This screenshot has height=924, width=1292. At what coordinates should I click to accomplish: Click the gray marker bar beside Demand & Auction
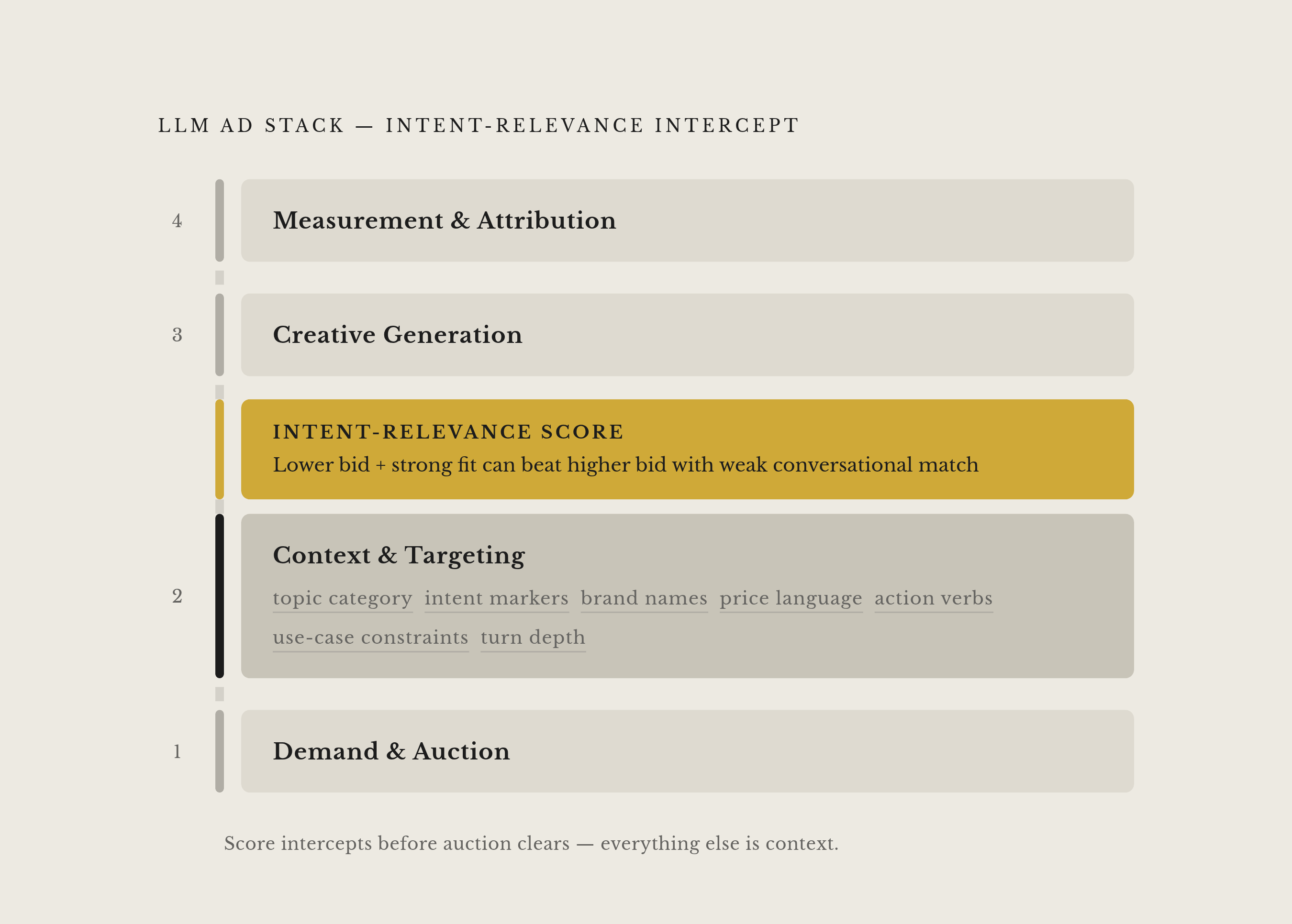click(x=220, y=751)
